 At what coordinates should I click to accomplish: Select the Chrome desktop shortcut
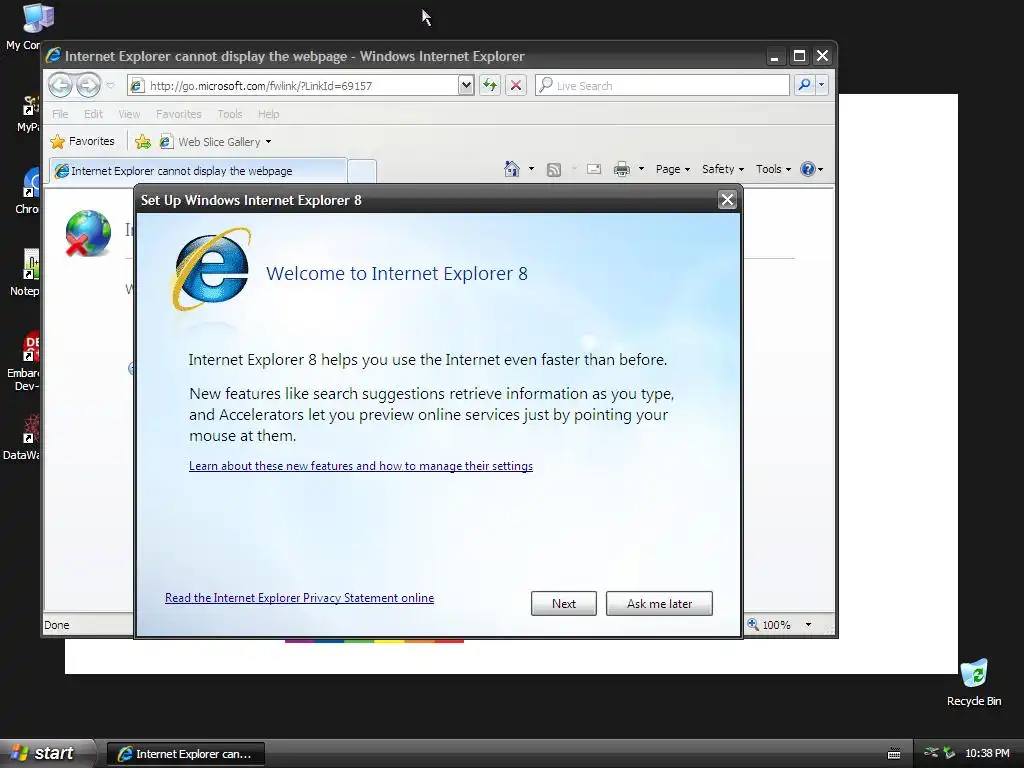(28, 190)
